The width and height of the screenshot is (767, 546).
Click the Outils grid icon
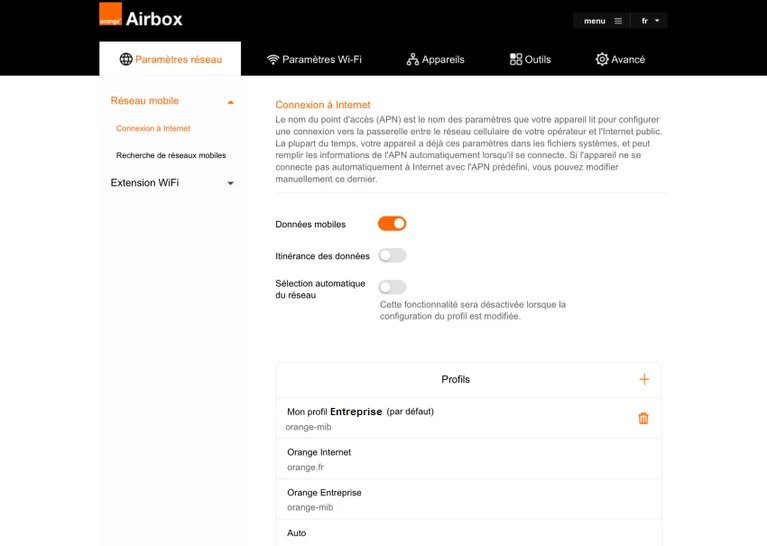coord(516,59)
